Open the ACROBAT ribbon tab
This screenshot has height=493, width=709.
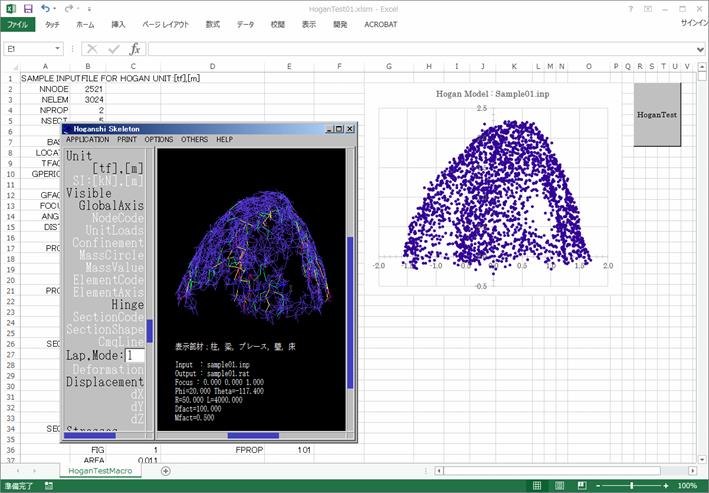pos(381,24)
